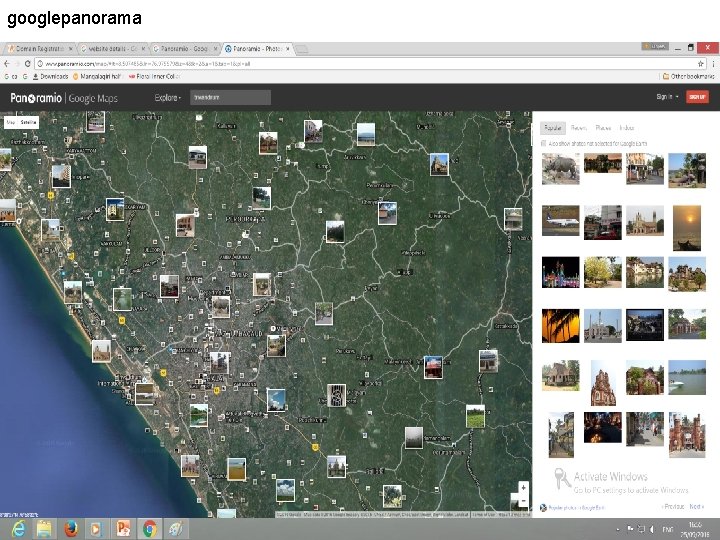Screen dimensions: 720x540
Task: Select the Recent tab
Action: click(579, 128)
